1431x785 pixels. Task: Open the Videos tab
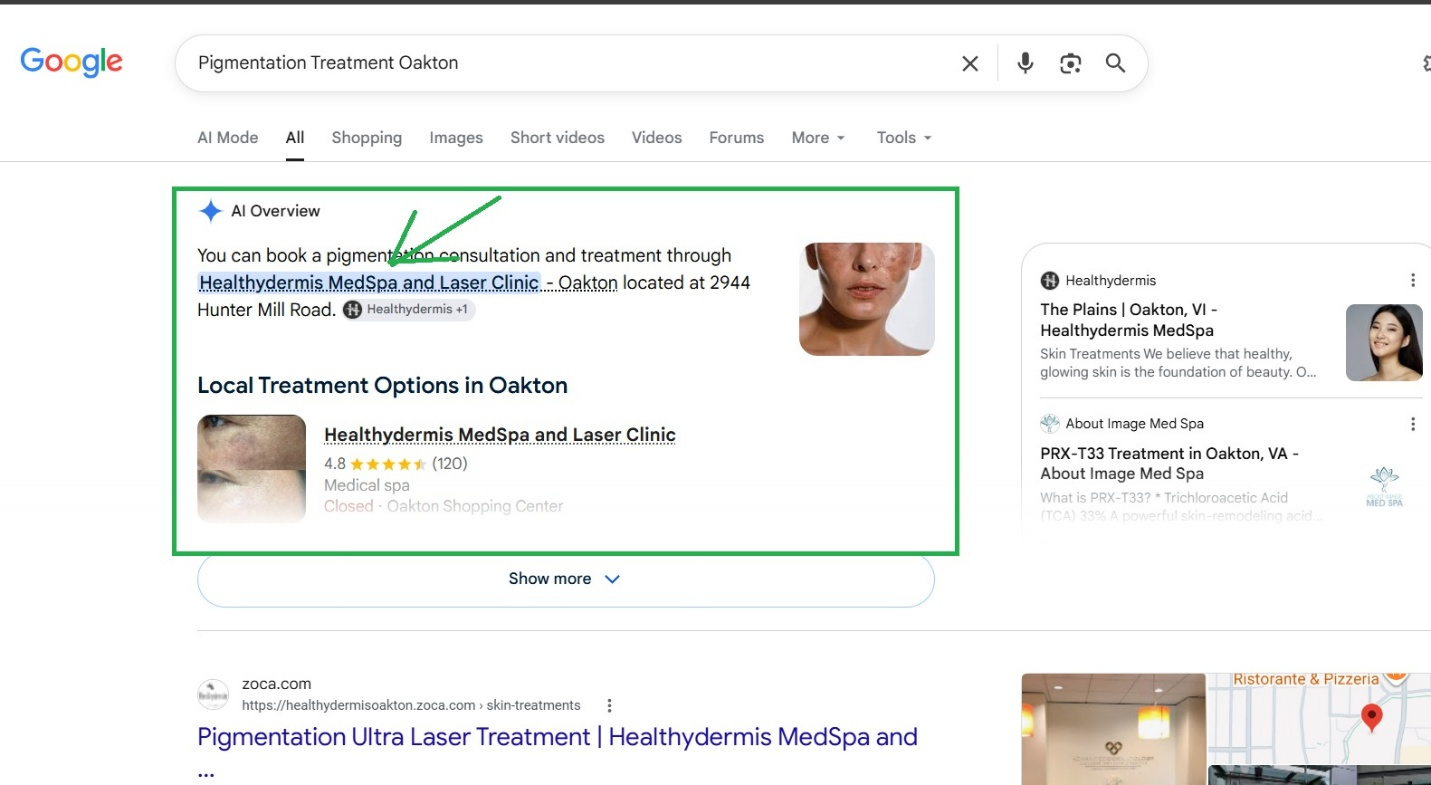click(x=657, y=138)
